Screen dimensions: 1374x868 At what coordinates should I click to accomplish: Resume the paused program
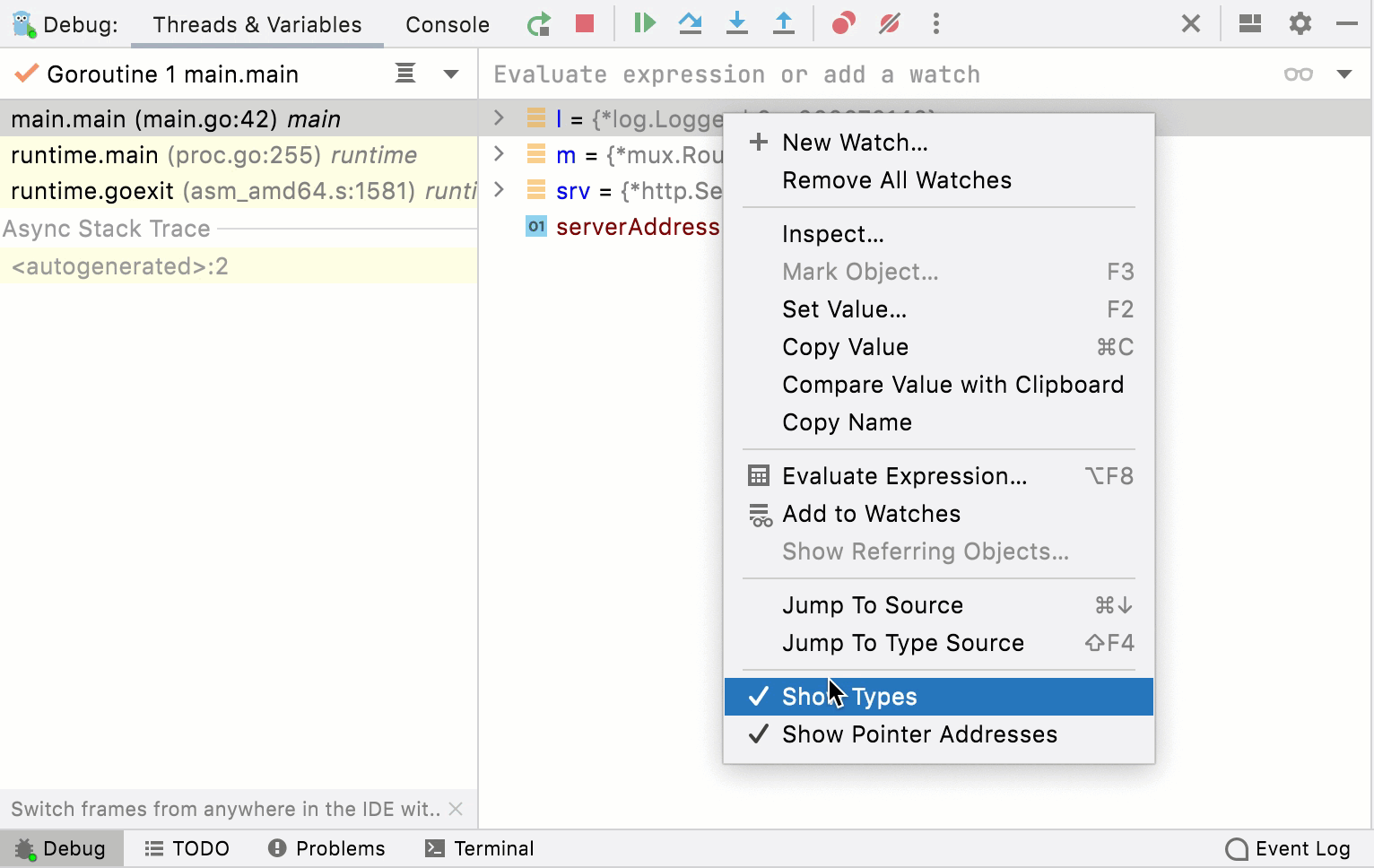point(644,23)
